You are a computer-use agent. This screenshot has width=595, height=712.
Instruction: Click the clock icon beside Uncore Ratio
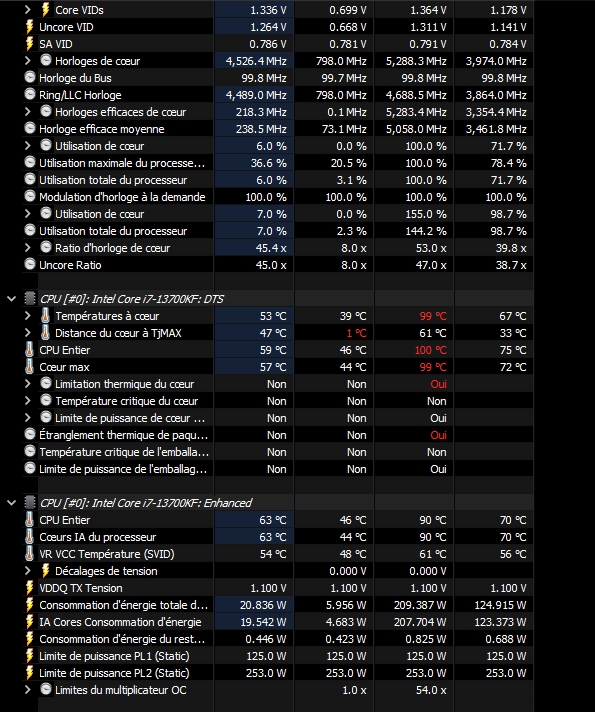30,264
